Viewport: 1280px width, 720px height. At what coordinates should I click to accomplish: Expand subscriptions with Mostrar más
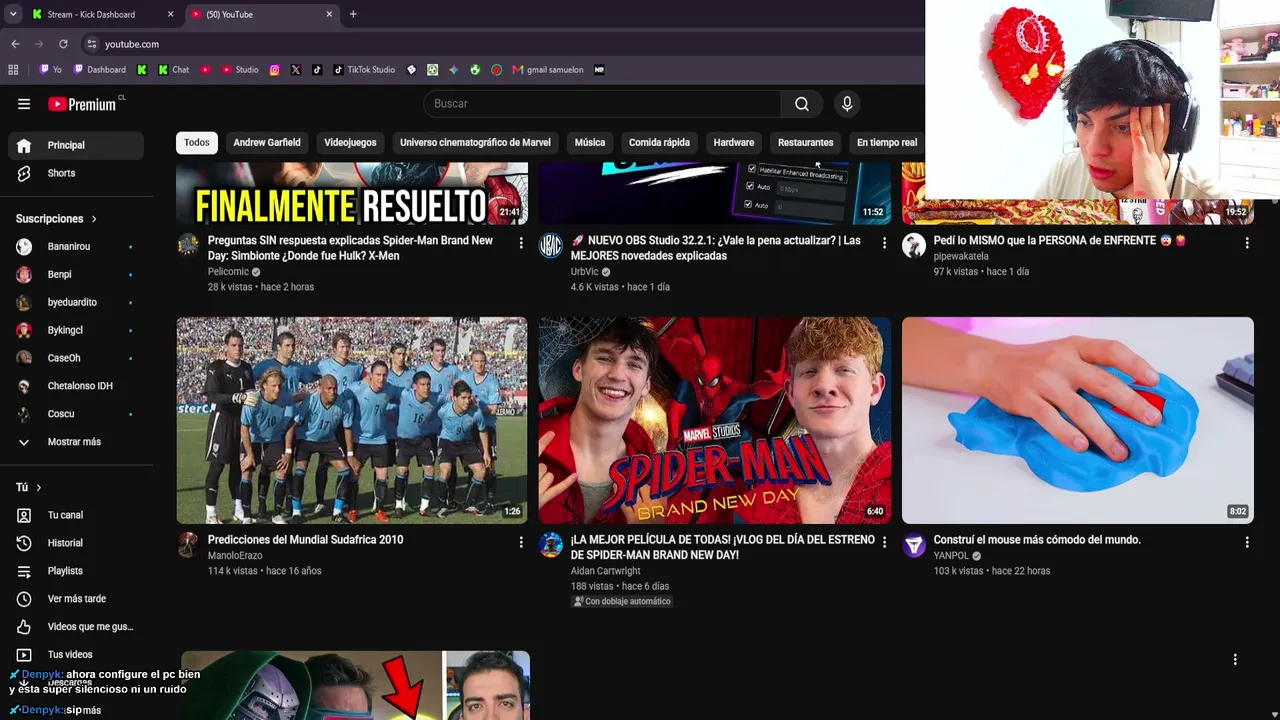(76, 442)
